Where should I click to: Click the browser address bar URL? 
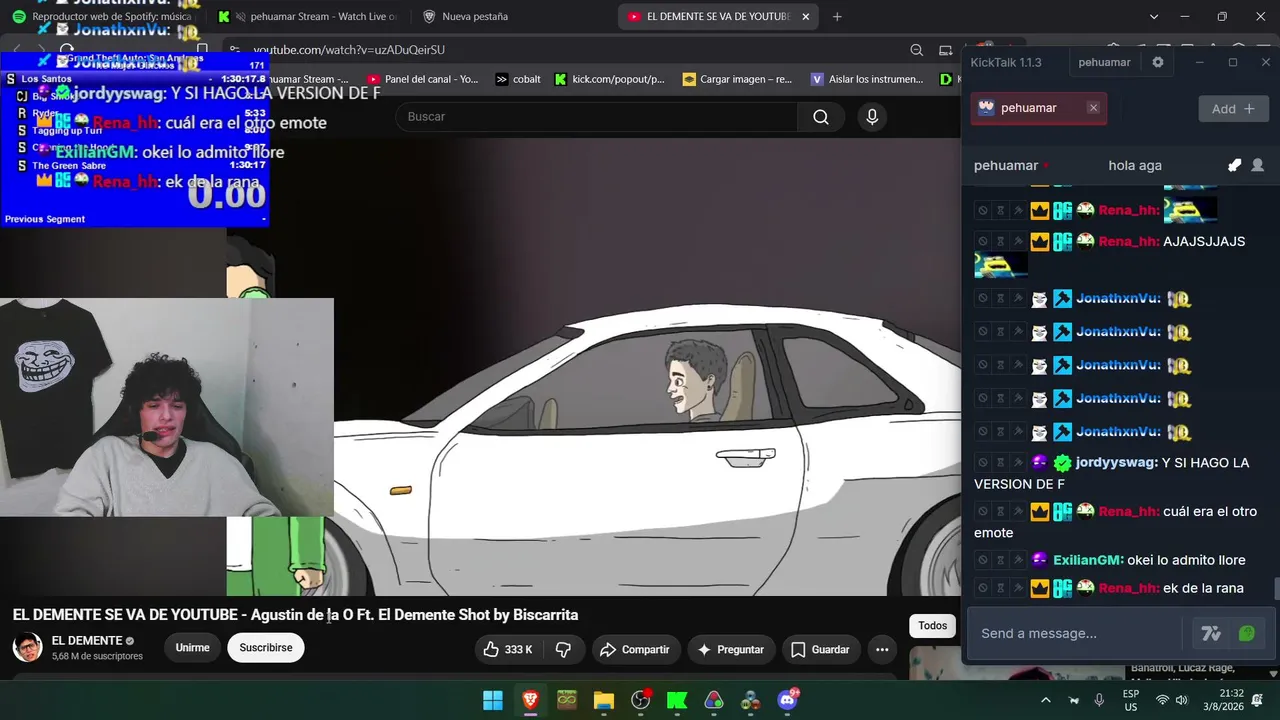[x=349, y=50]
